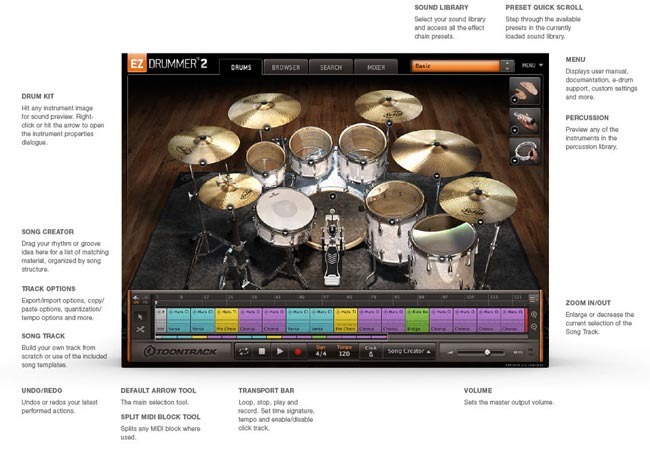Image resolution: width=650 pixels, height=456 pixels.
Task: Zoom in on the song track
Action: click(534, 315)
